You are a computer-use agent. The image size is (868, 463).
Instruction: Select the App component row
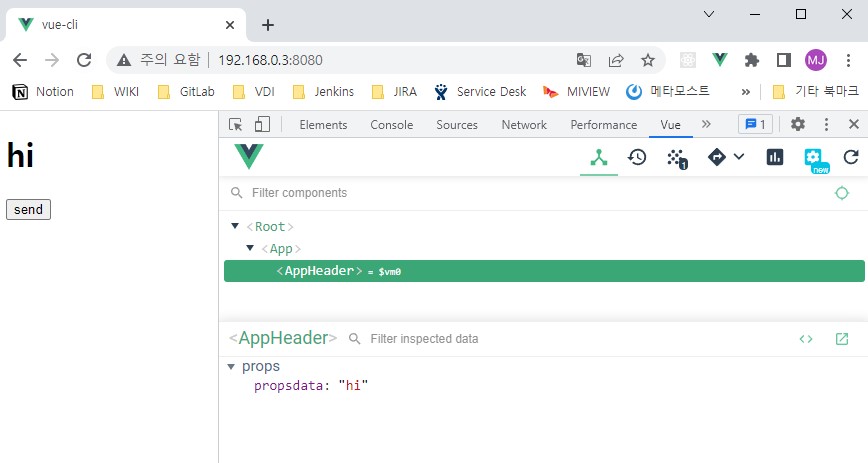544,249
